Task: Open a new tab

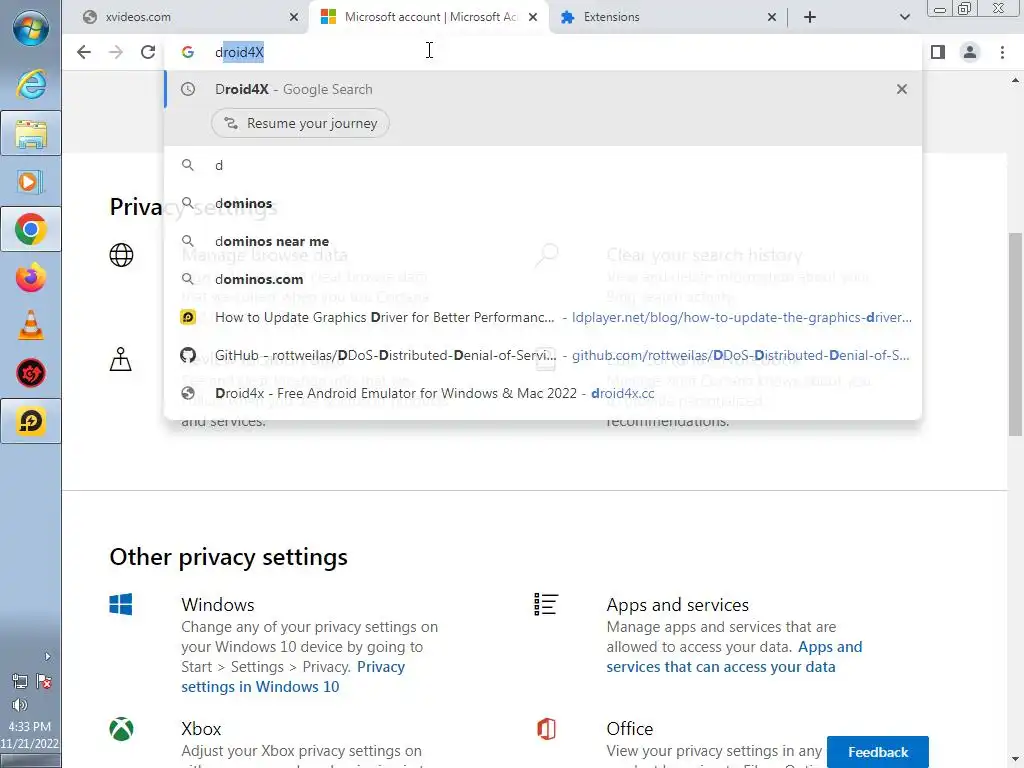Action: 810,17
